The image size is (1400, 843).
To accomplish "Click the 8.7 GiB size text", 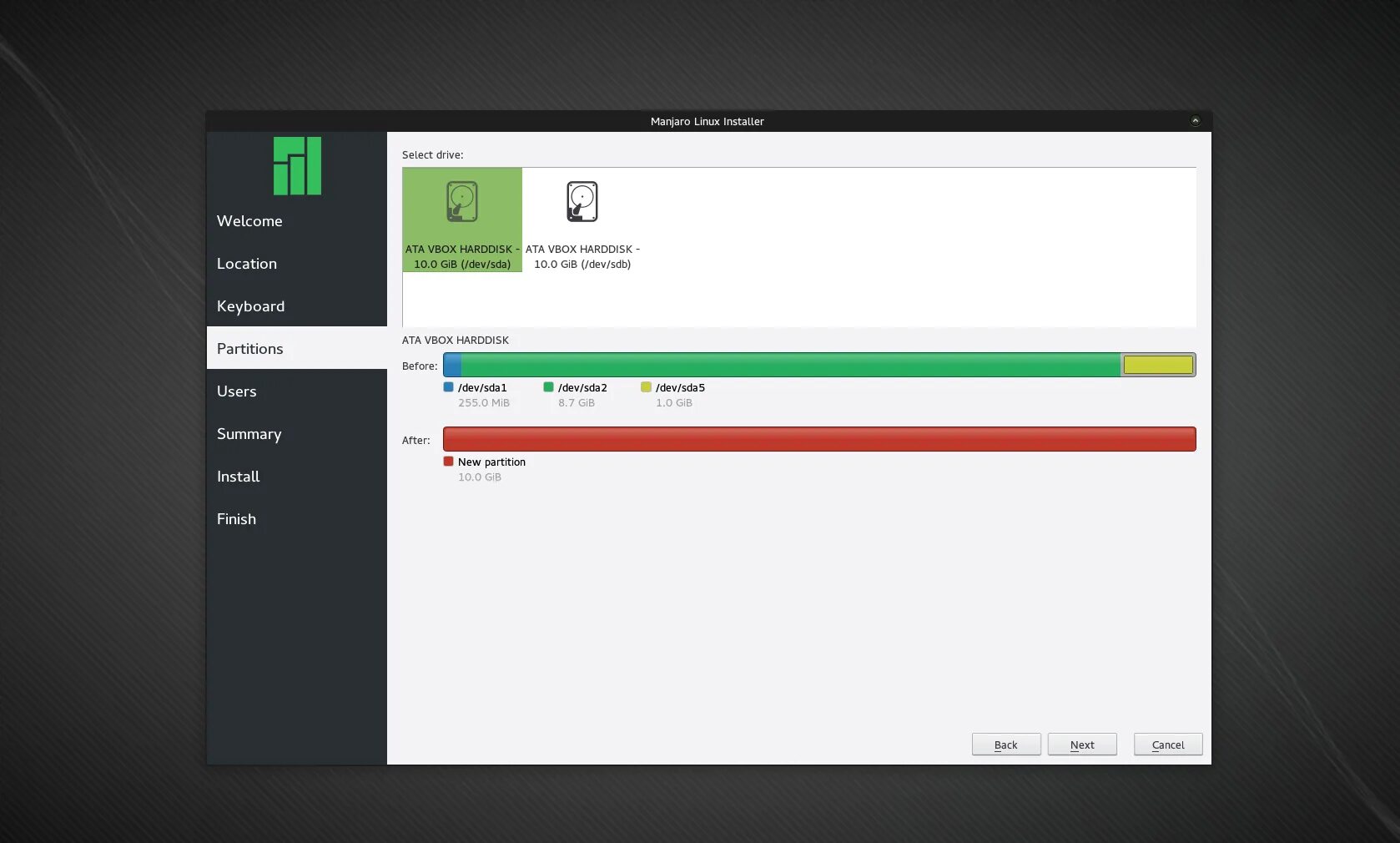I will [x=577, y=403].
